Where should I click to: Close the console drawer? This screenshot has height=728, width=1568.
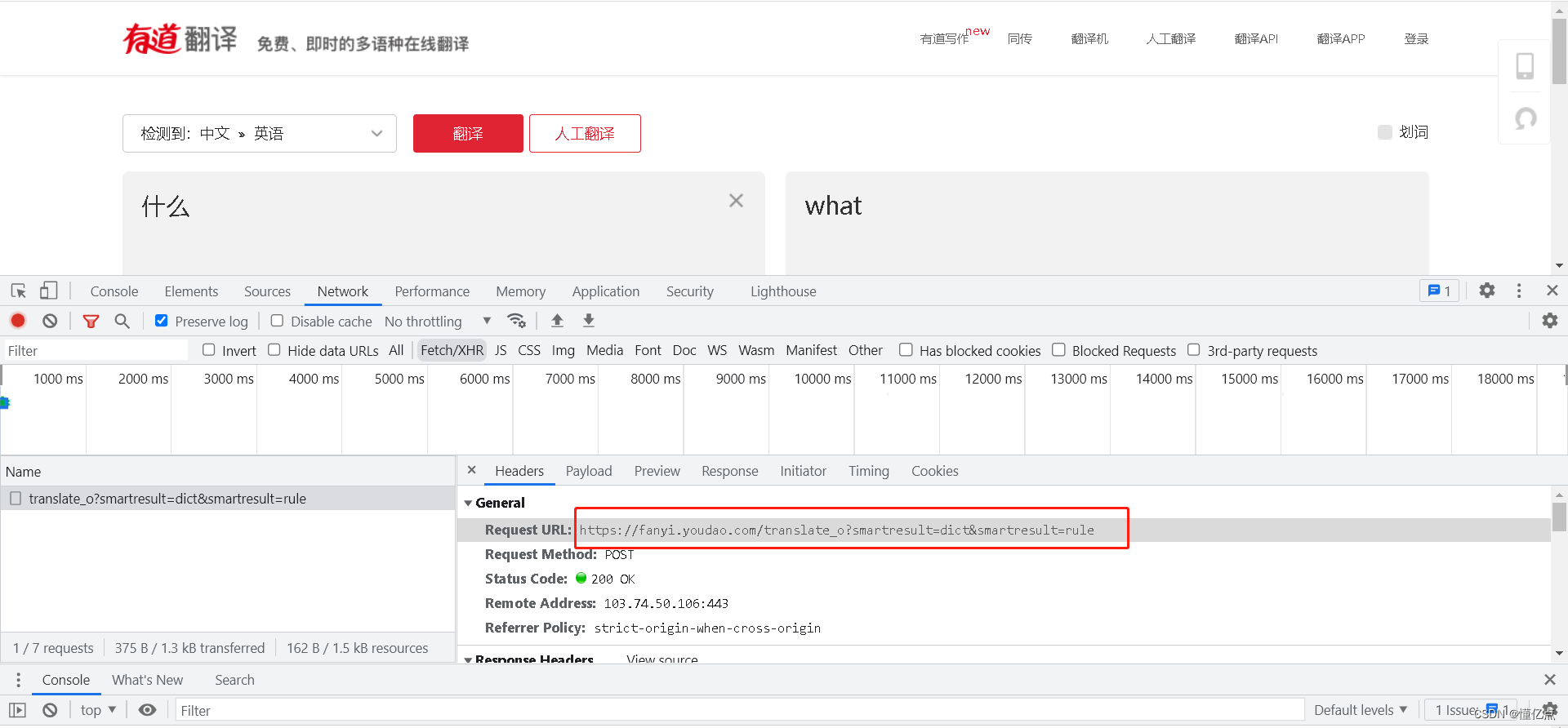tap(1550, 680)
